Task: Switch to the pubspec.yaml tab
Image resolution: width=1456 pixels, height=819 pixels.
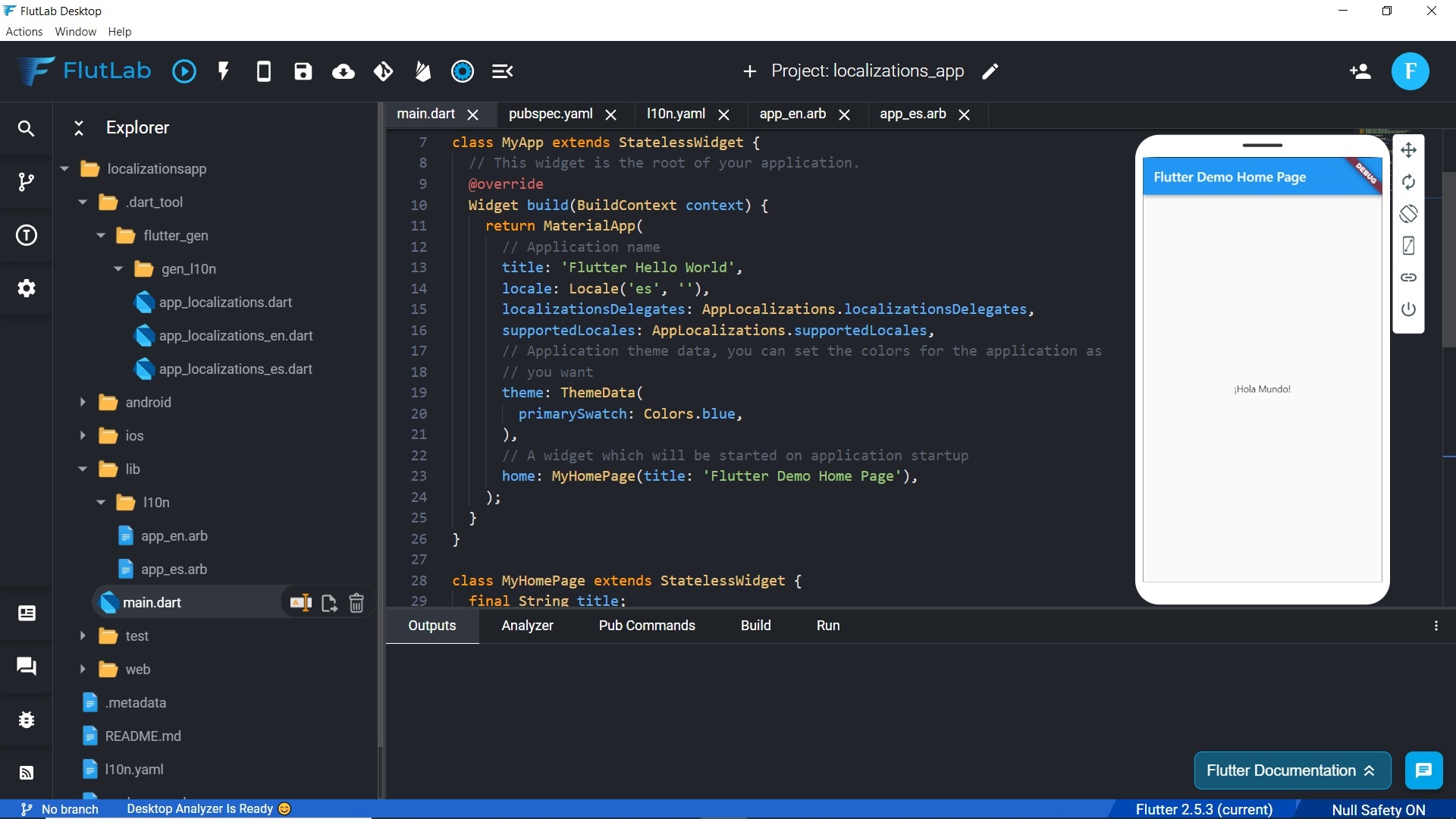Action: pos(551,114)
